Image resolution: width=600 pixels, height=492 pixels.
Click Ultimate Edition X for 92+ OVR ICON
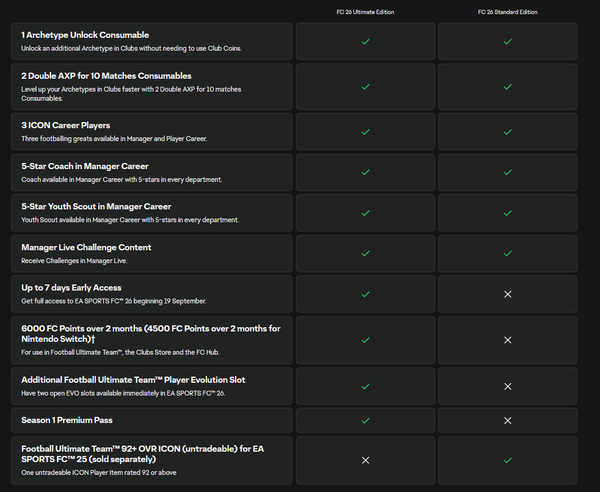(x=365, y=460)
